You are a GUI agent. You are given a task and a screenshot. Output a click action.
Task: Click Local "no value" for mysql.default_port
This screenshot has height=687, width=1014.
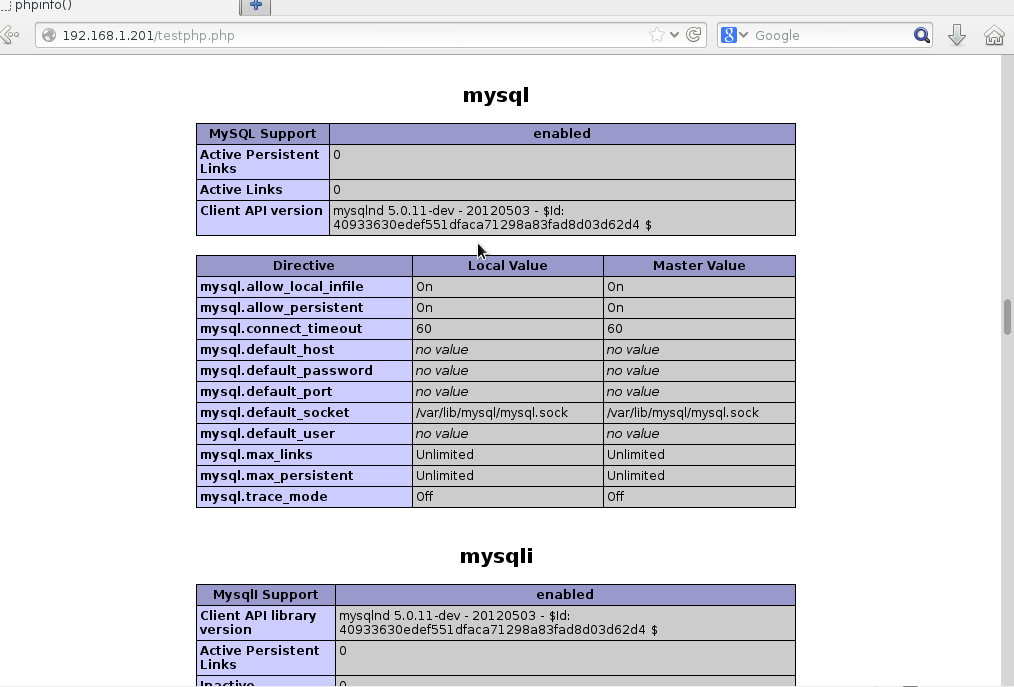pyautogui.click(x=508, y=392)
